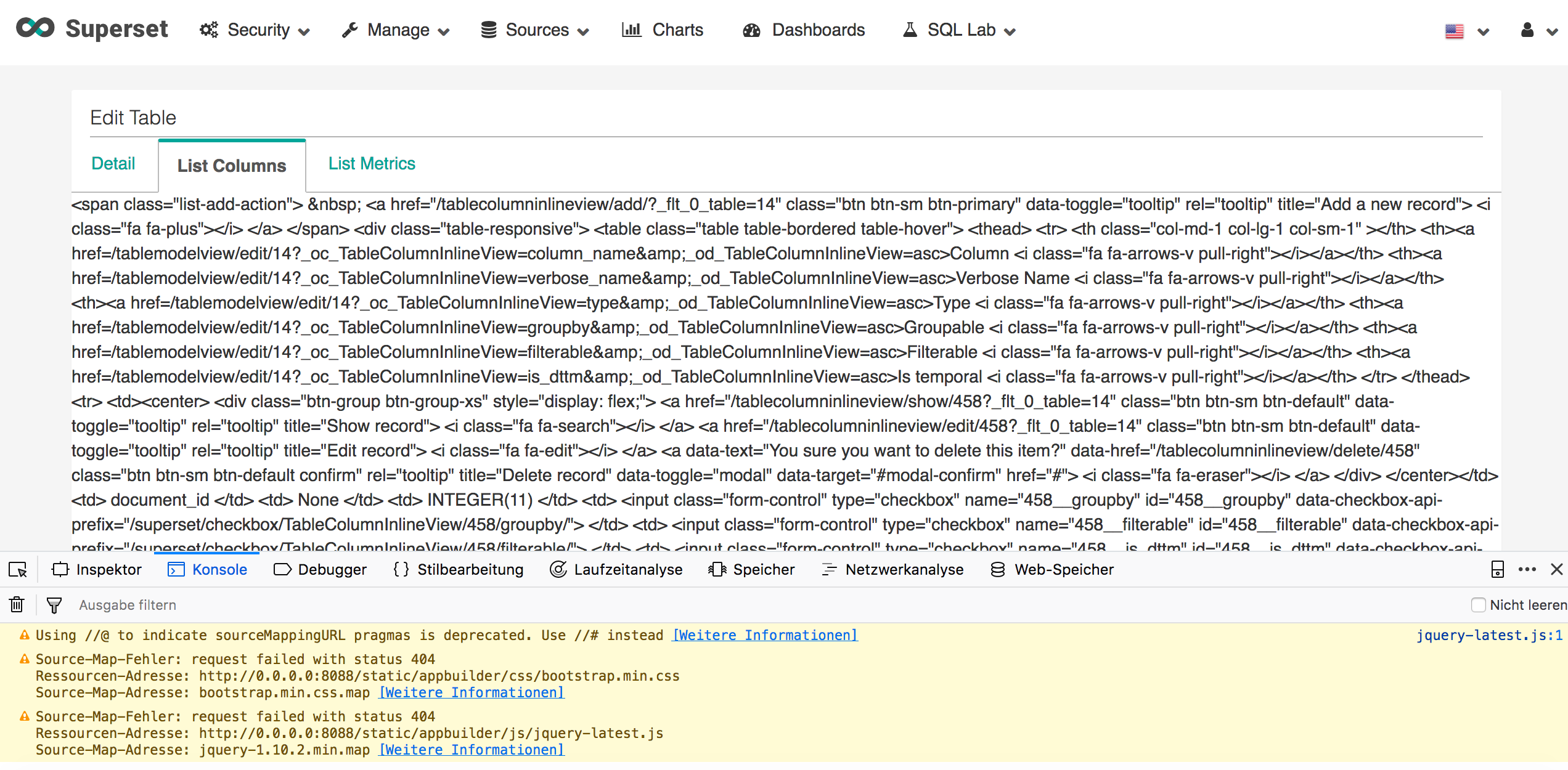The height and width of the screenshot is (770, 1568).
Task: Open Weitere Informationen link for sourceMappingURL warning
Action: pos(765,635)
